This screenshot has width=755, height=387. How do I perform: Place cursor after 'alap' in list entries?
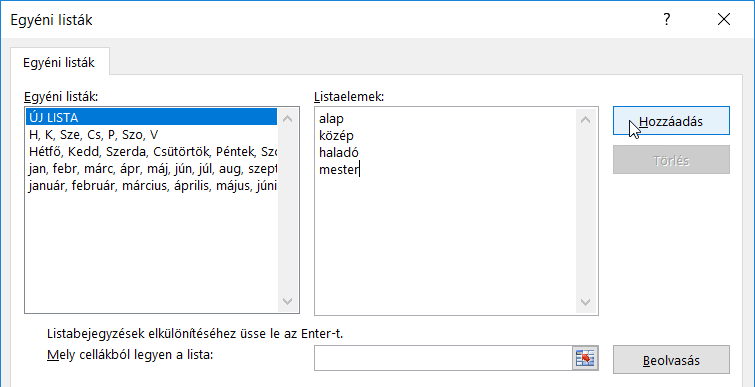coord(345,118)
